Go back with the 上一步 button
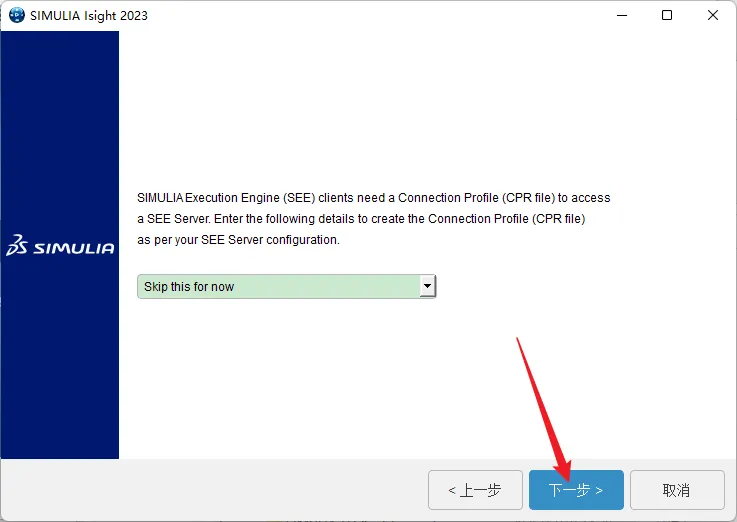The height and width of the screenshot is (522, 737). (475, 490)
